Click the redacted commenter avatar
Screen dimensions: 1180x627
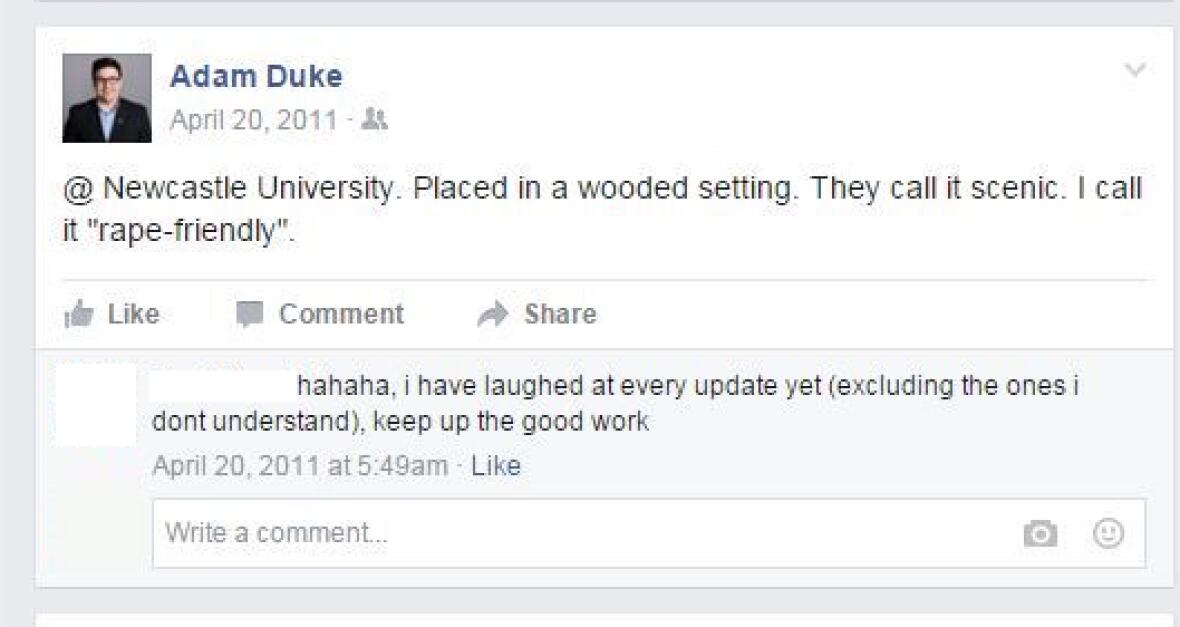[x=96, y=406]
